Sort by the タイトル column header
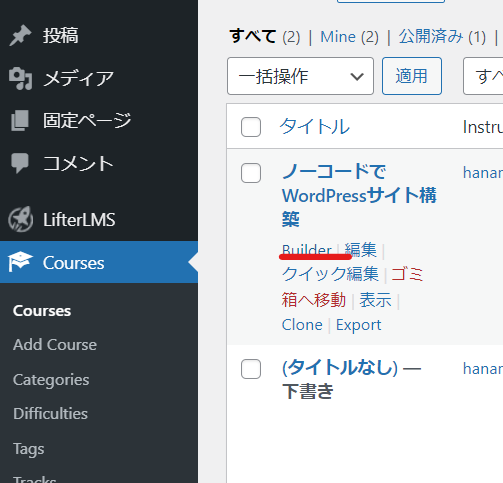503x483 pixels. (x=315, y=127)
